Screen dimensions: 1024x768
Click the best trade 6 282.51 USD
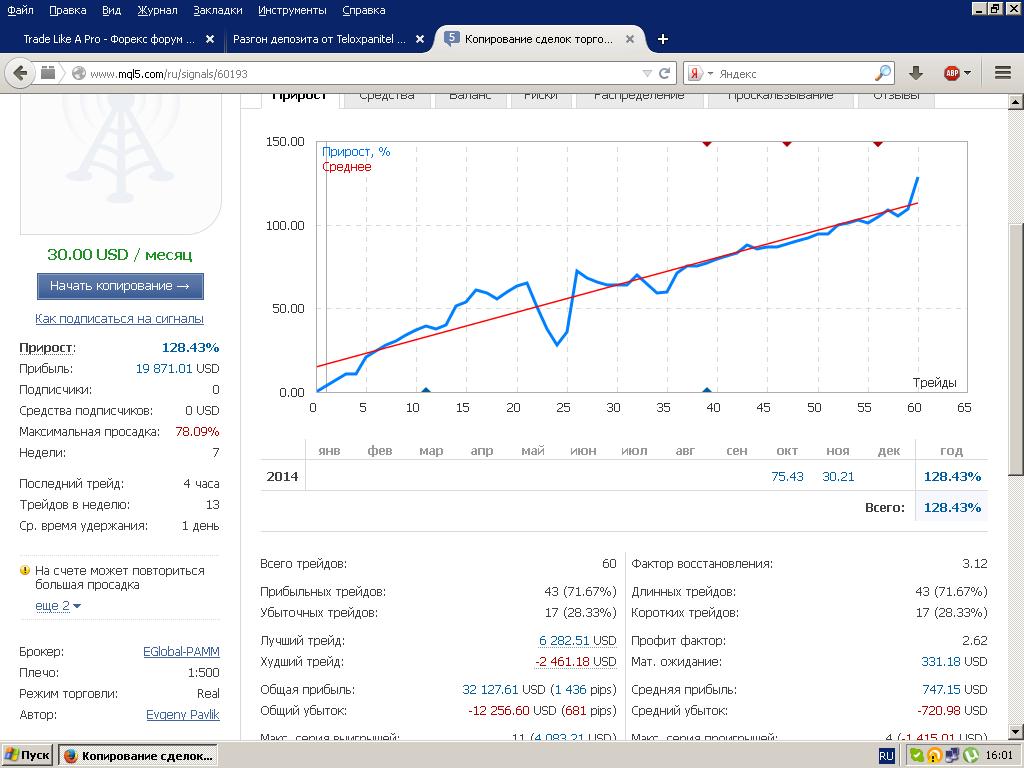577,641
